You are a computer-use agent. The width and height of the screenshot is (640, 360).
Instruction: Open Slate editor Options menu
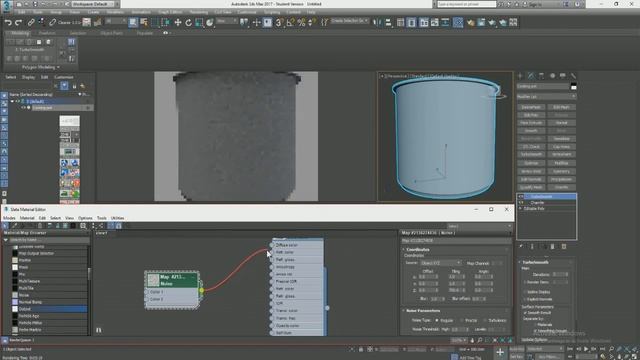tap(85, 218)
